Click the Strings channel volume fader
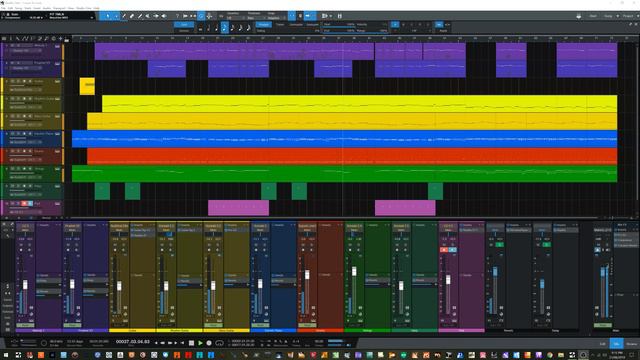The height and width of the screenshot is (360, 640). pyautogui.click(x=354, y=271)
